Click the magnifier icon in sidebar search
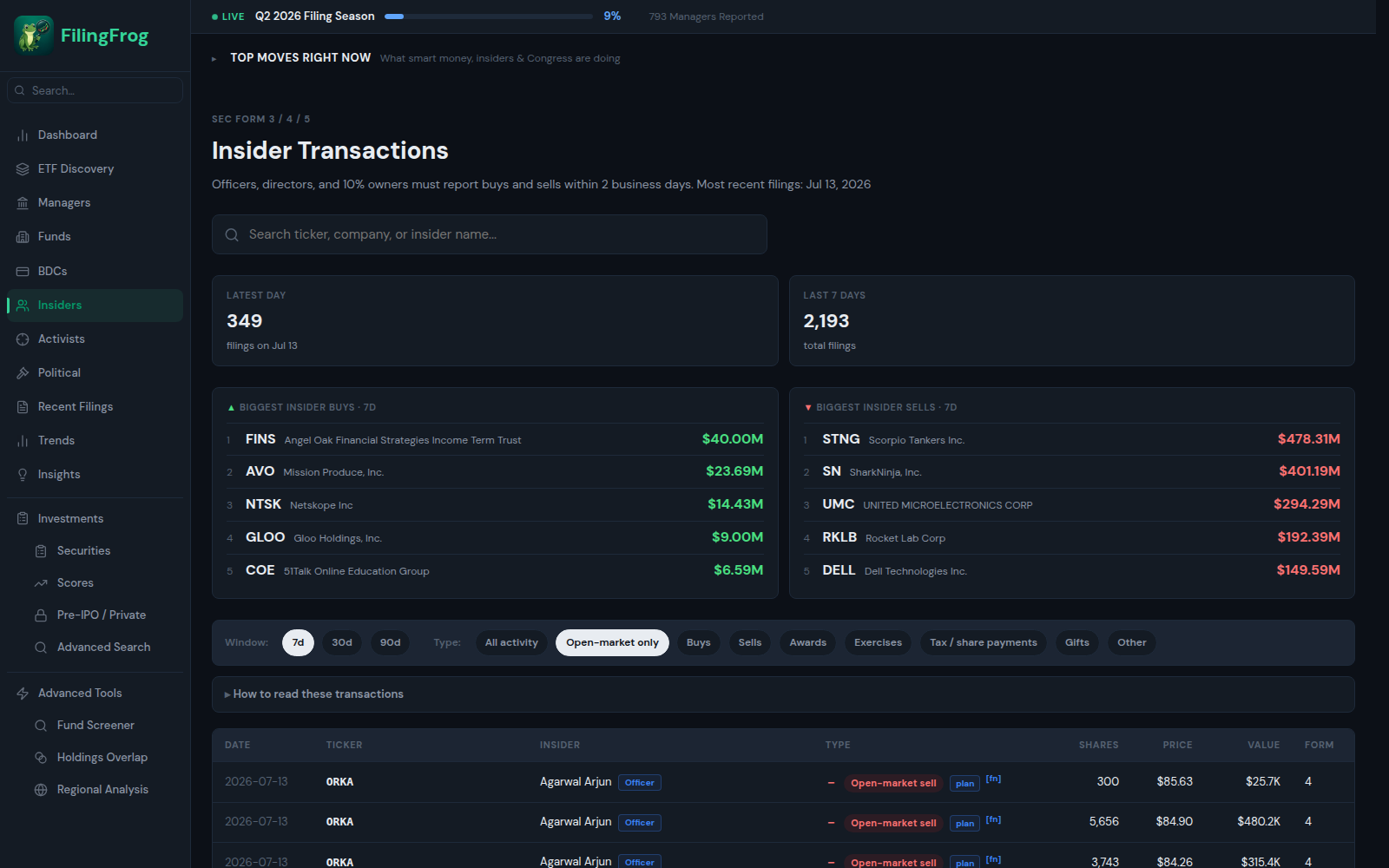This screenshot has height=868, width=1389. click(20, 90)
